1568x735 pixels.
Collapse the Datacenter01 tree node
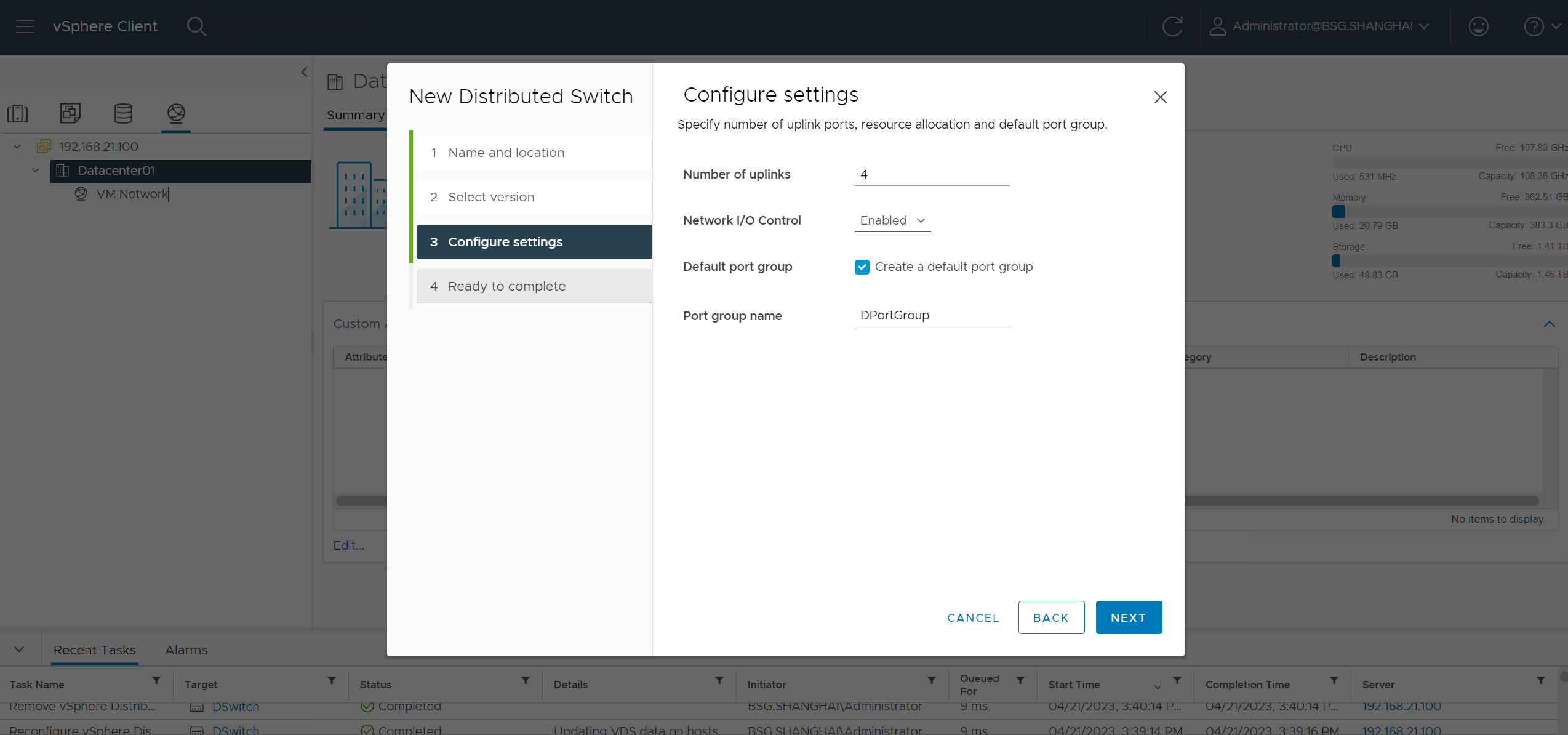[x=36, y=171]
